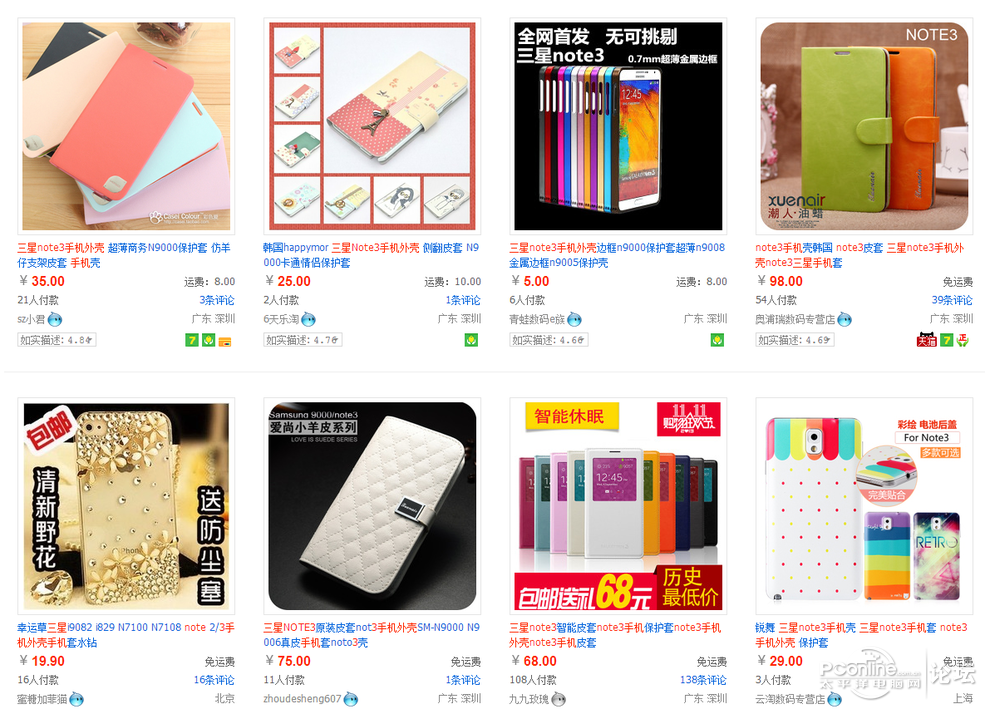Screen dimensions: 985x709
Task: Open the 三星note3手机外壳 超薄商务N9000保护套 listing title
Action: click(x=124, y=256)
